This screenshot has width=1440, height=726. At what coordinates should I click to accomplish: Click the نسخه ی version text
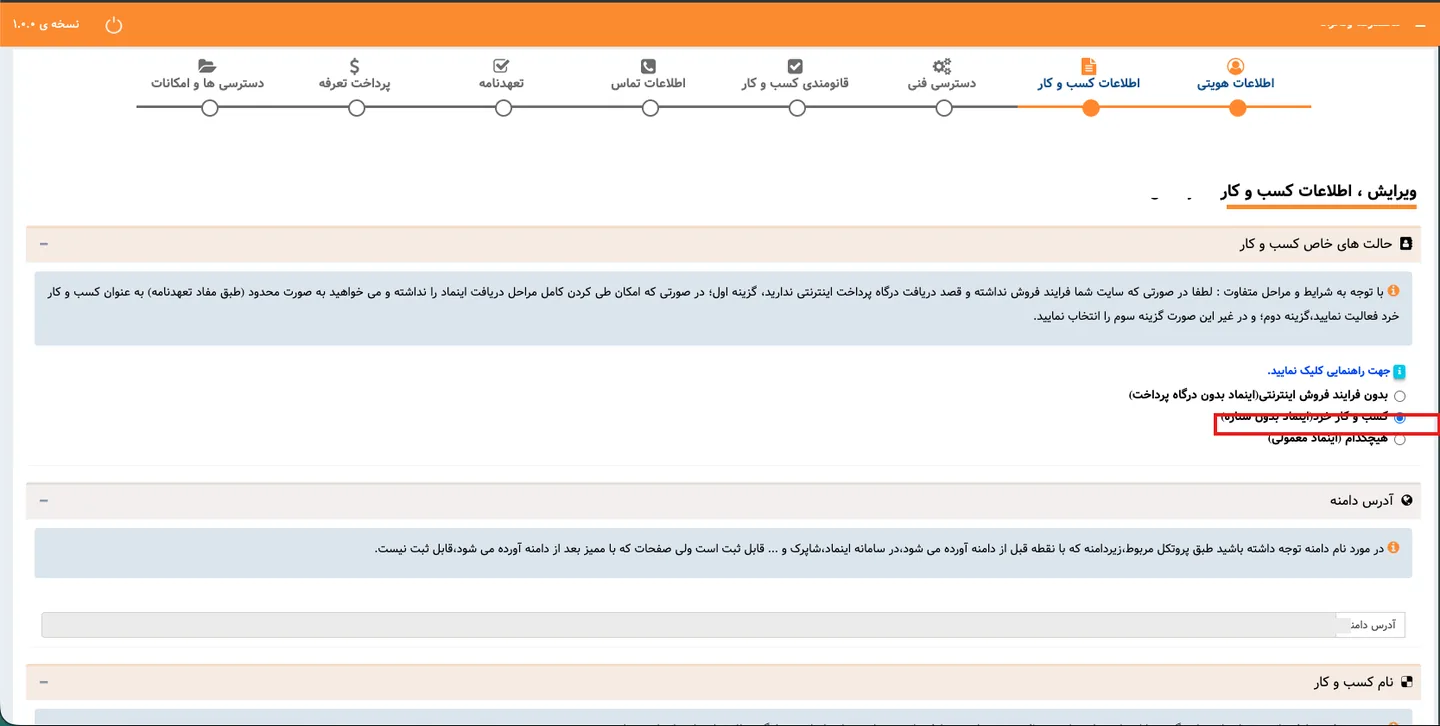point(47,24)
